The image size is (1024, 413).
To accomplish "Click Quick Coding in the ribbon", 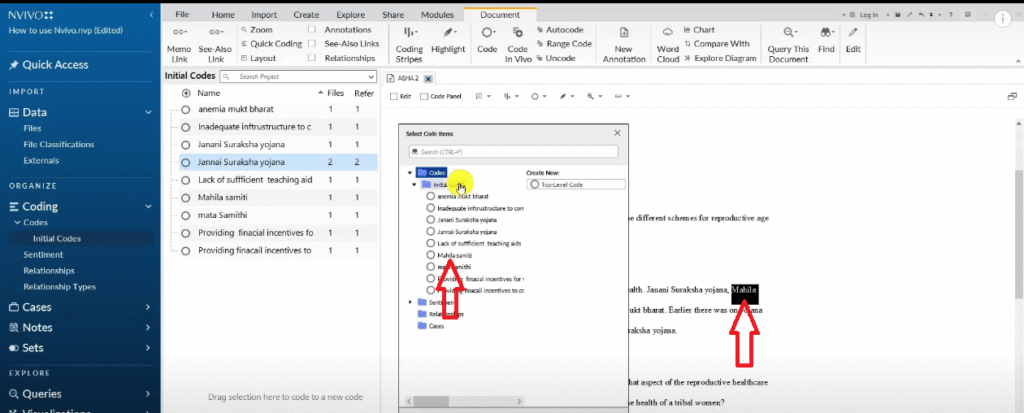I will [x=271, y=44].
